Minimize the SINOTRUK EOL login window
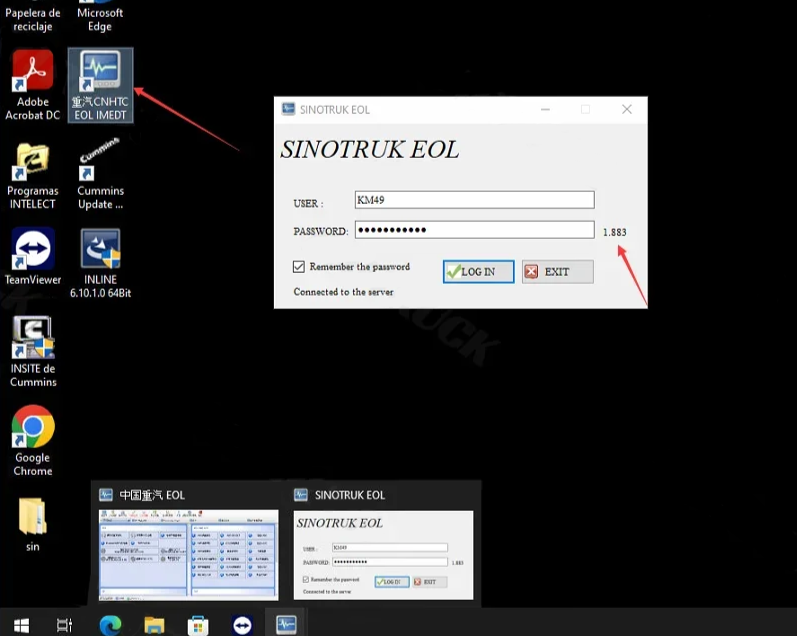This screenshot has width=797, height=636. (x=545, y=109)
